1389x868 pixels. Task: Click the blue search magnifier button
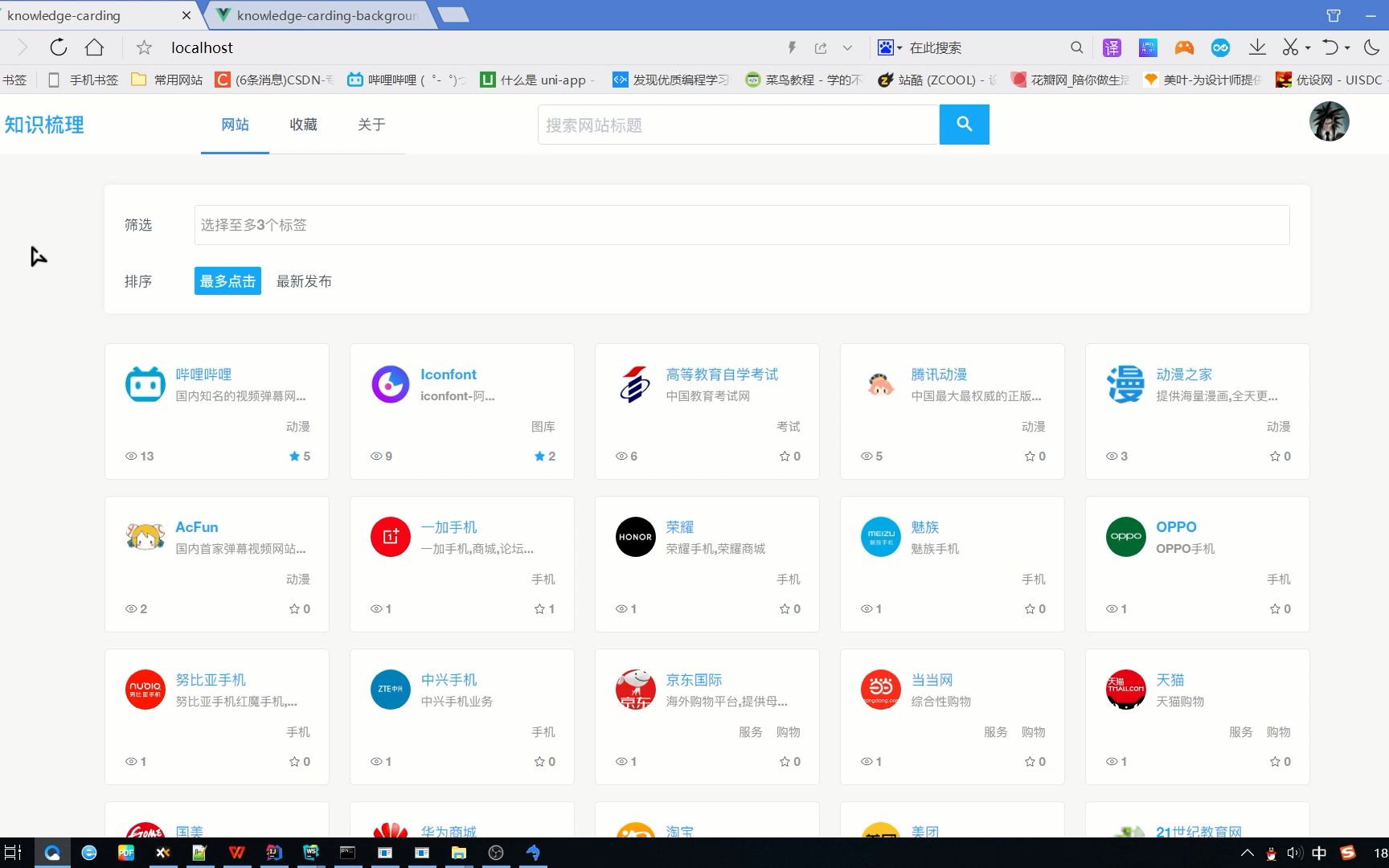[964, 125]
